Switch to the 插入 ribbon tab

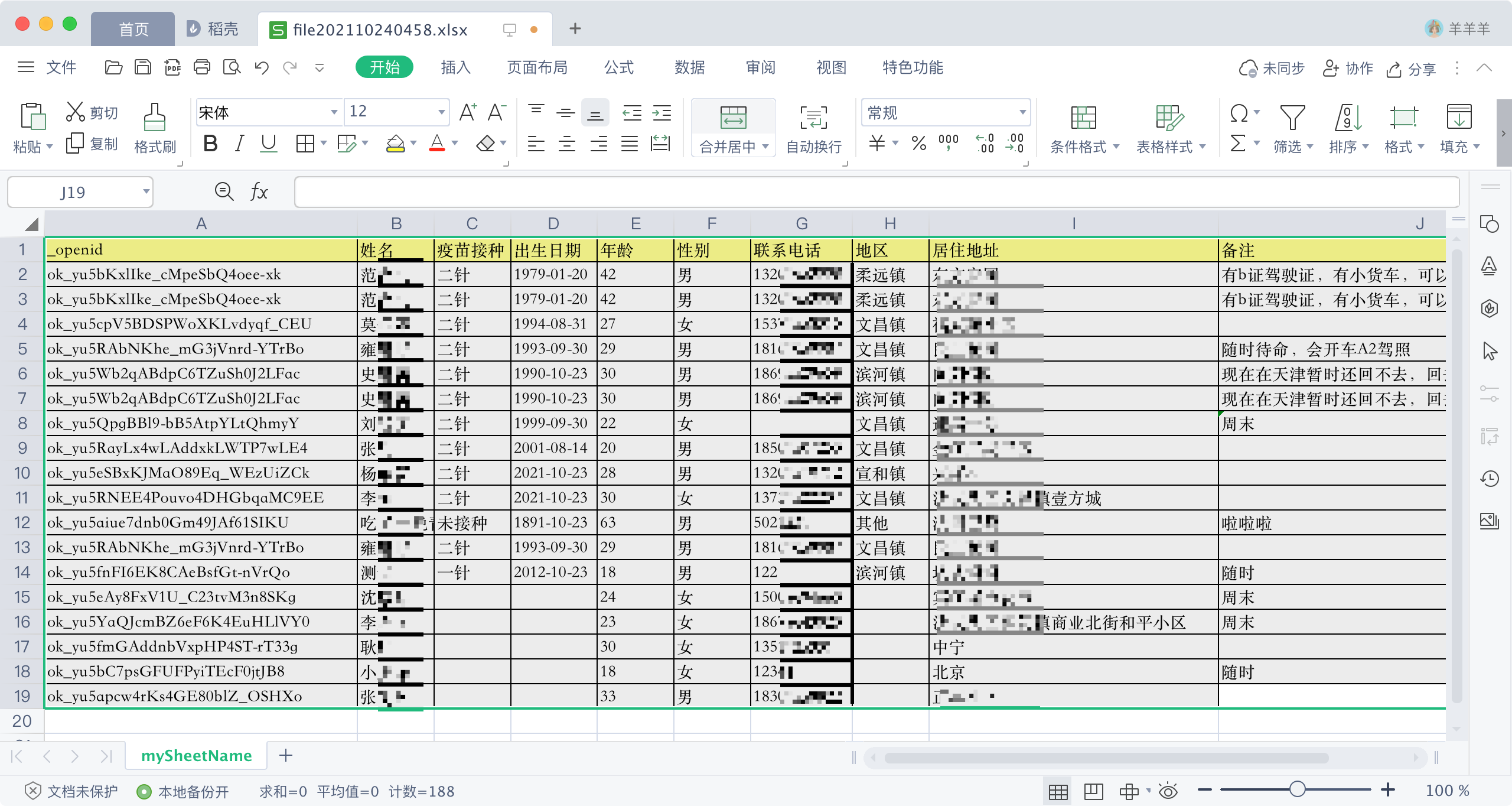tap(455, 67)
